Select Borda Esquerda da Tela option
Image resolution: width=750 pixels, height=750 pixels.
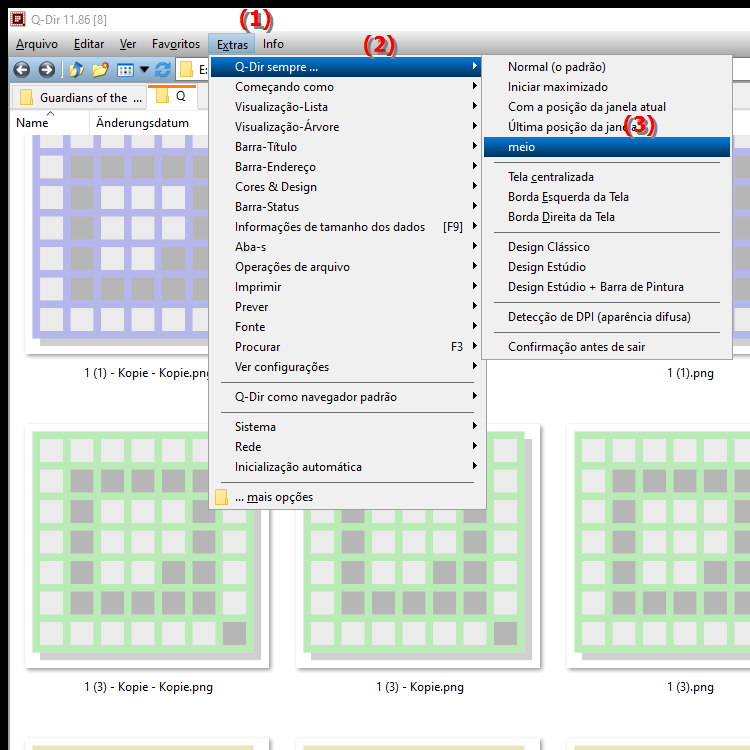coord(607,197)
